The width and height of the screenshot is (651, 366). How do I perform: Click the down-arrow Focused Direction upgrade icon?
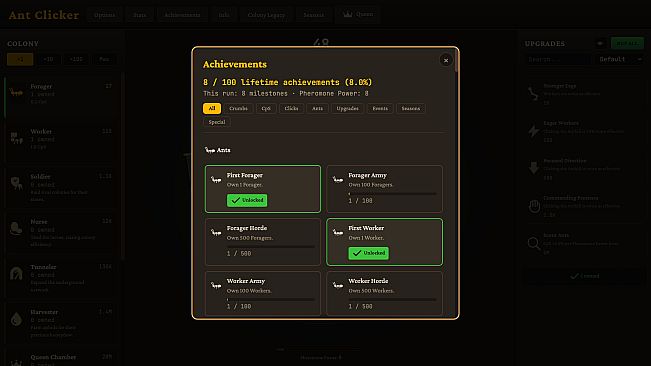(x=534, y=168)
